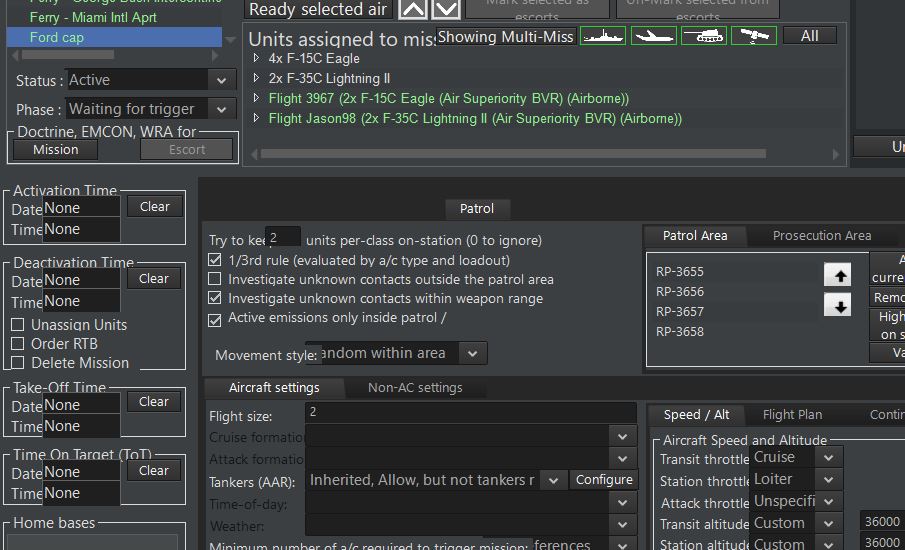This screenshot has width=905, height=550.
Task: Click the Take-Off Time Date field
Action: coord(81,405)
